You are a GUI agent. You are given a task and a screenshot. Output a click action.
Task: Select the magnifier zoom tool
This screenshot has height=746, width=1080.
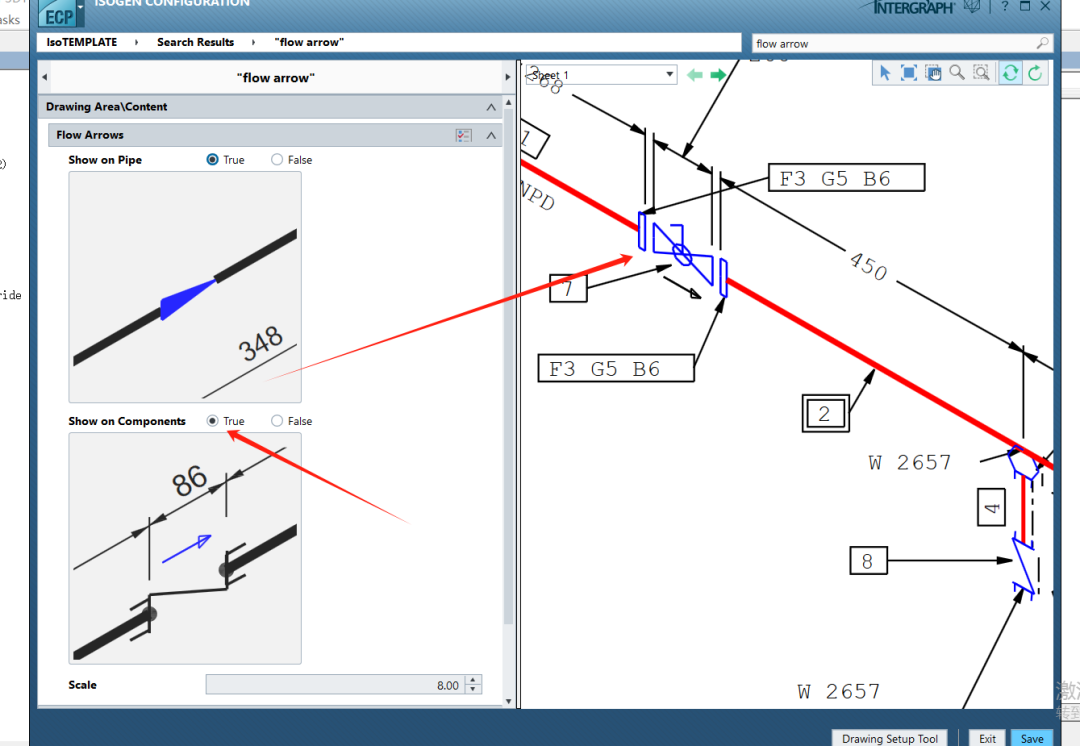pos(957,73)
